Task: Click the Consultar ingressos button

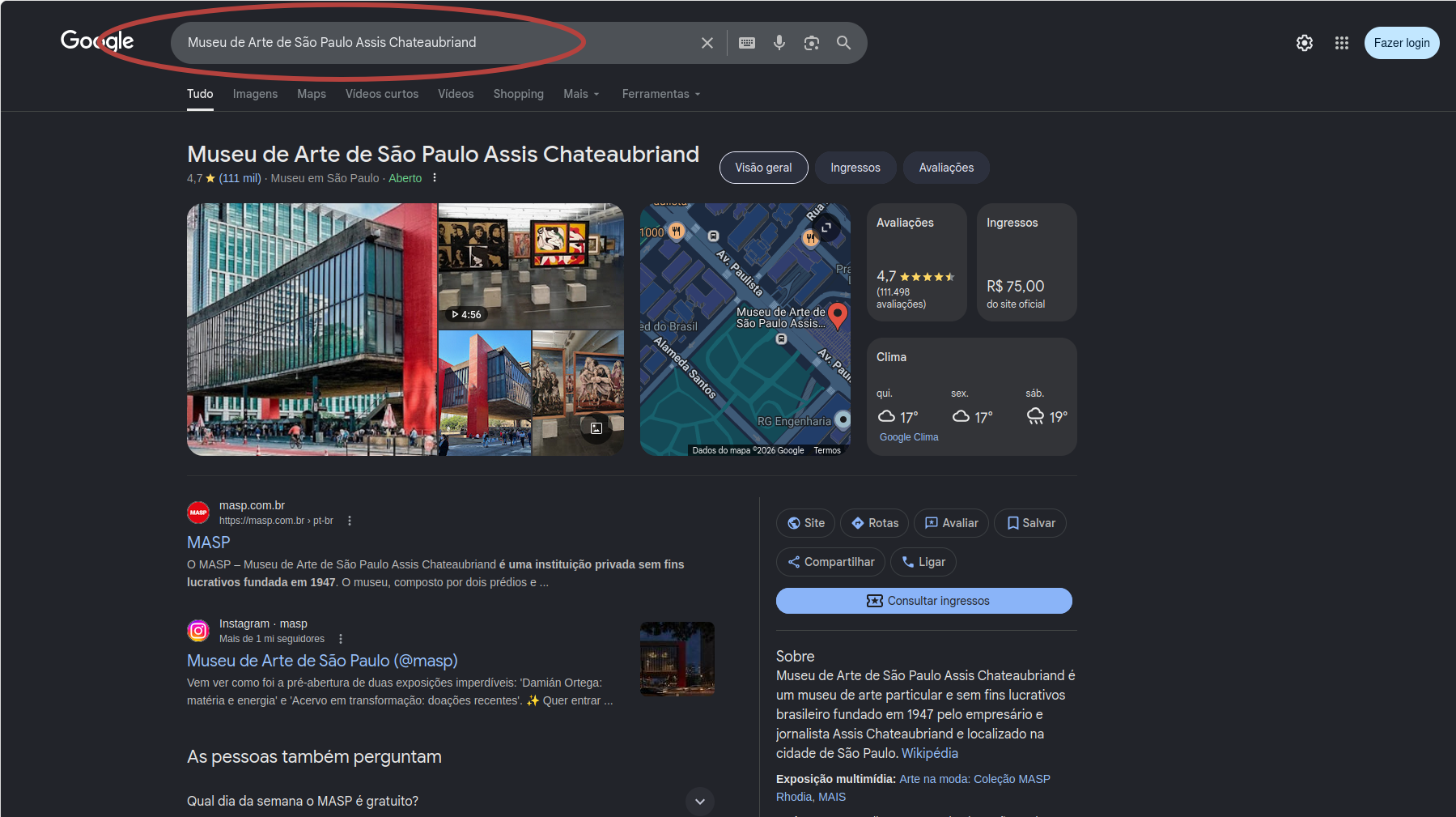Action: coord(924,601)
